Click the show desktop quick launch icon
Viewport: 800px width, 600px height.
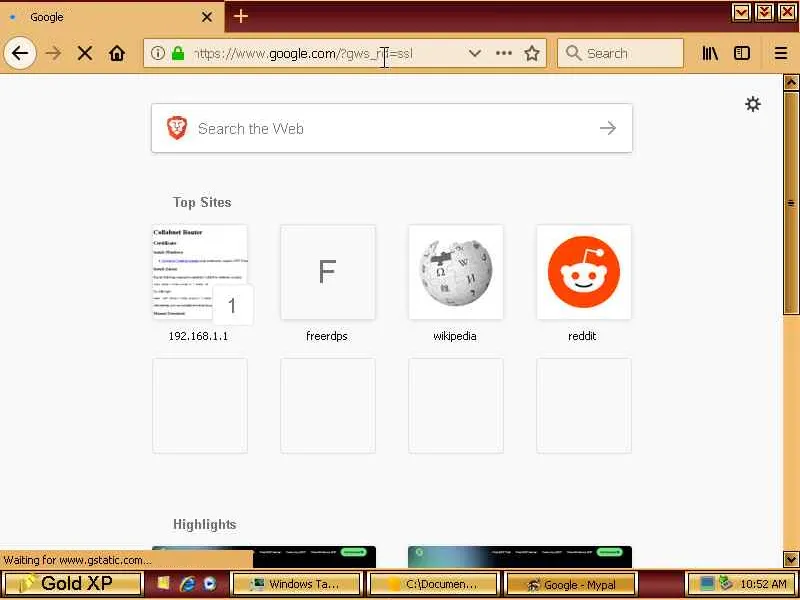point(163,584)
